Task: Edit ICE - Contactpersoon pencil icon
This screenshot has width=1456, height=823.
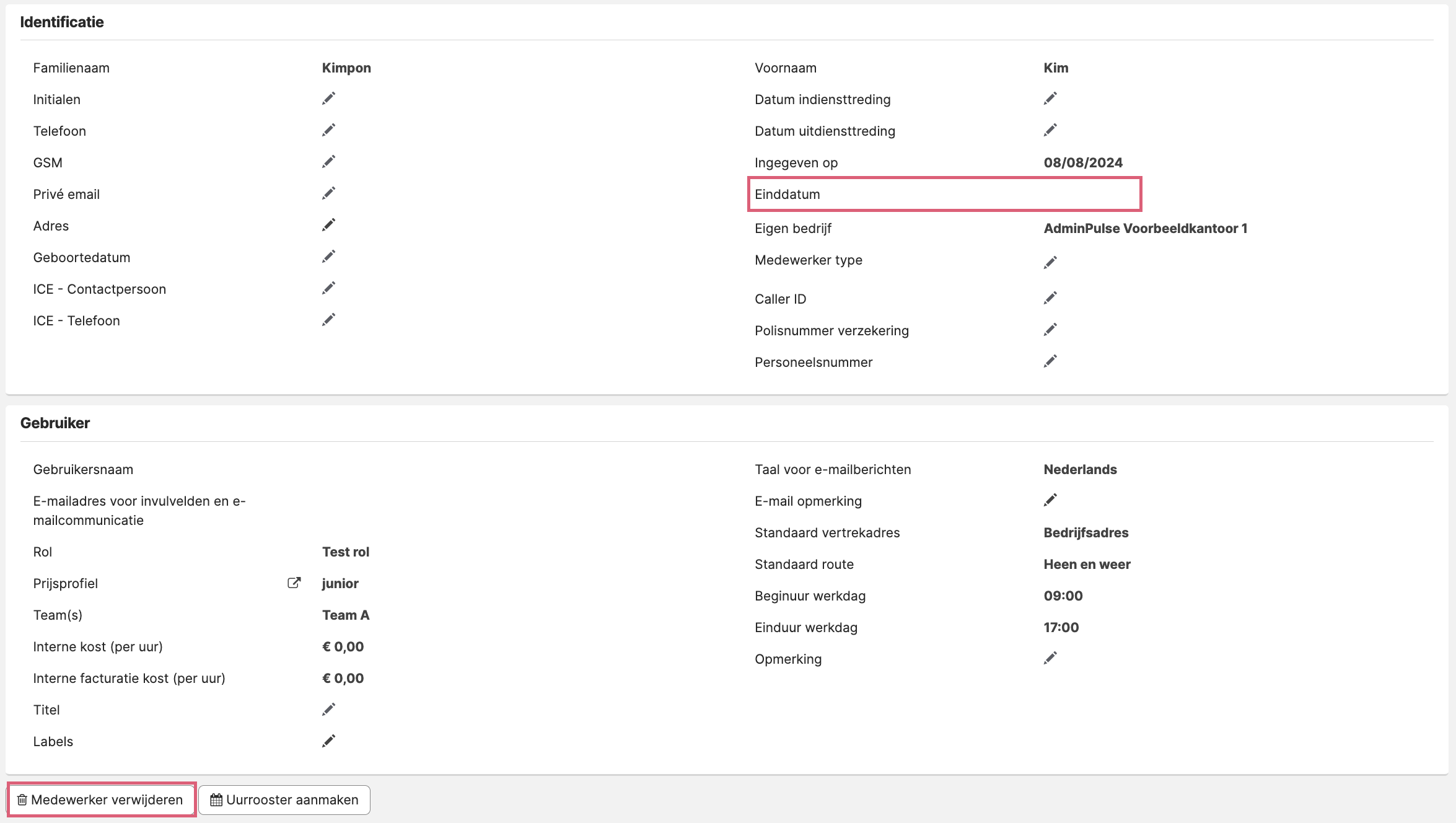Action: [x=328, y=288]
